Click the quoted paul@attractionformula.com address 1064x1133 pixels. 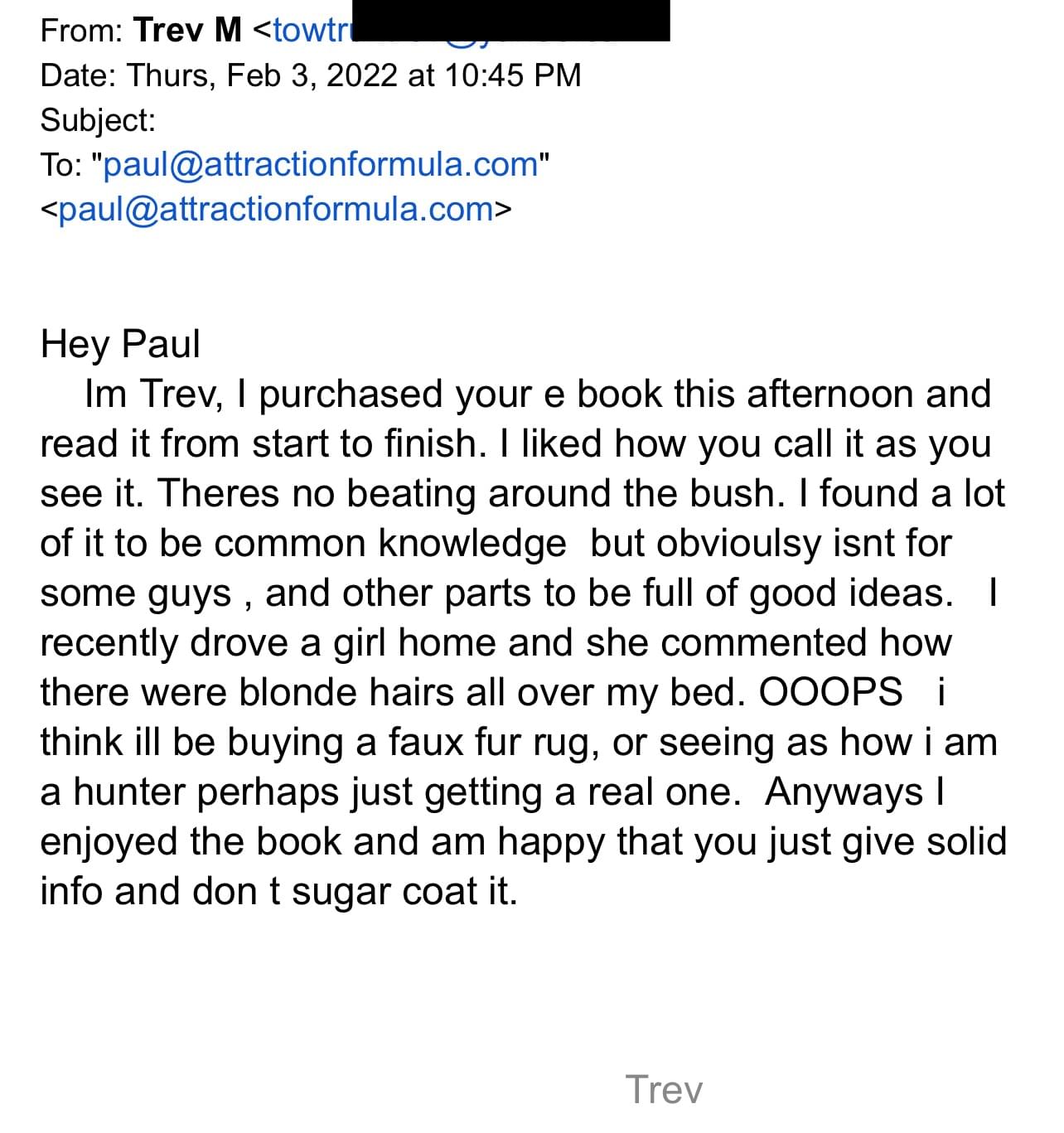[321, 164]
